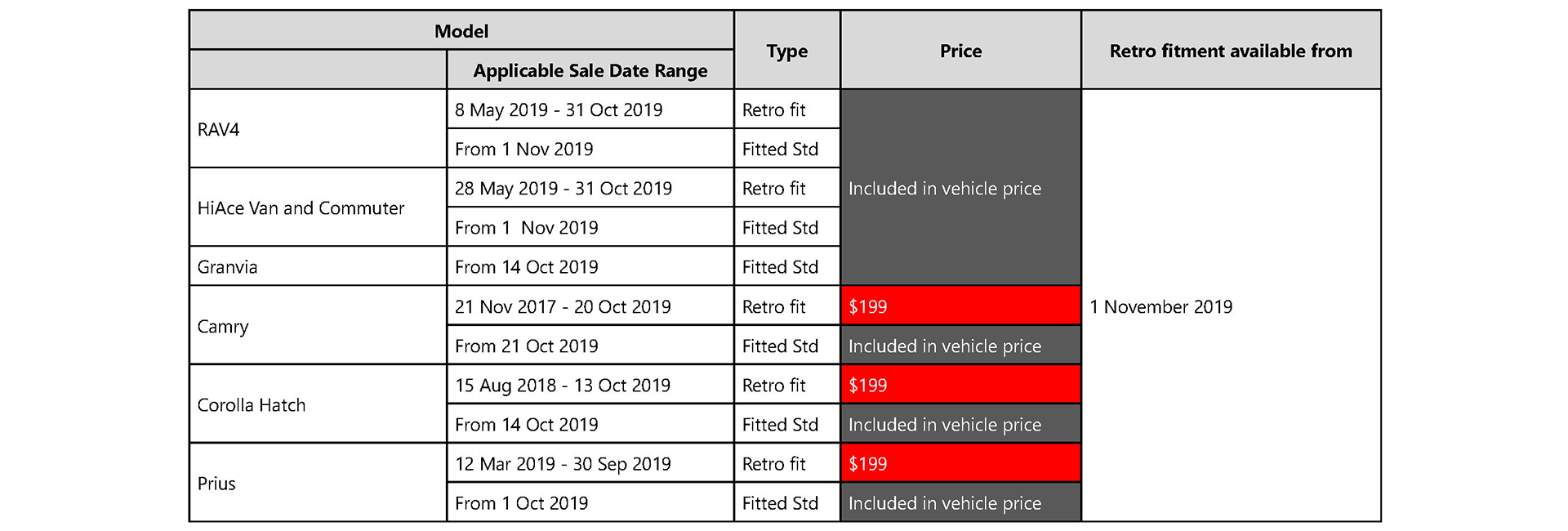
Task: Click the large grey Included in vehicle price cell
Action: click(960, 188)
